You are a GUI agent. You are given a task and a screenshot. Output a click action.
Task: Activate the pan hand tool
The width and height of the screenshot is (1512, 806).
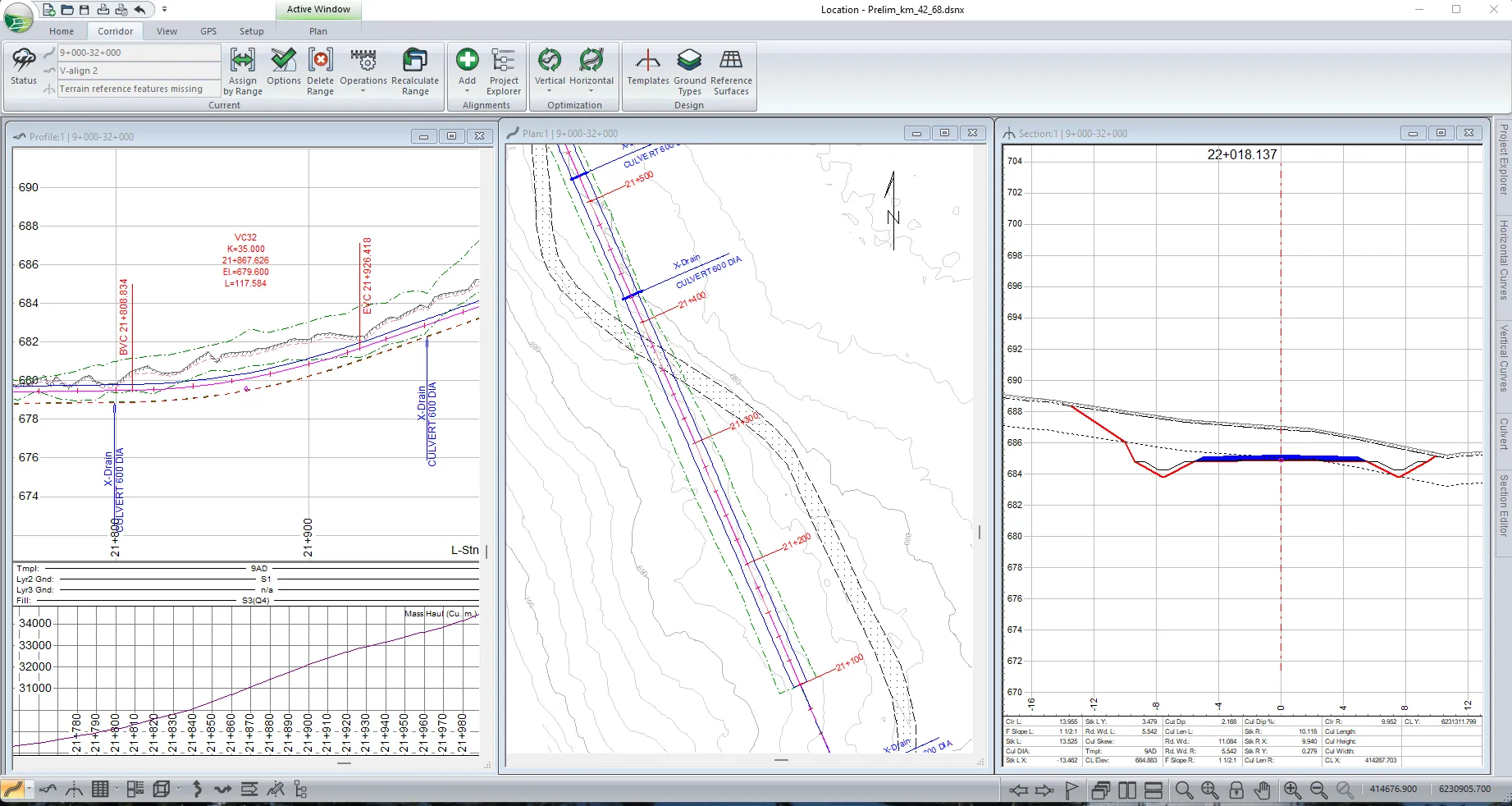[x=1262, y=790]
